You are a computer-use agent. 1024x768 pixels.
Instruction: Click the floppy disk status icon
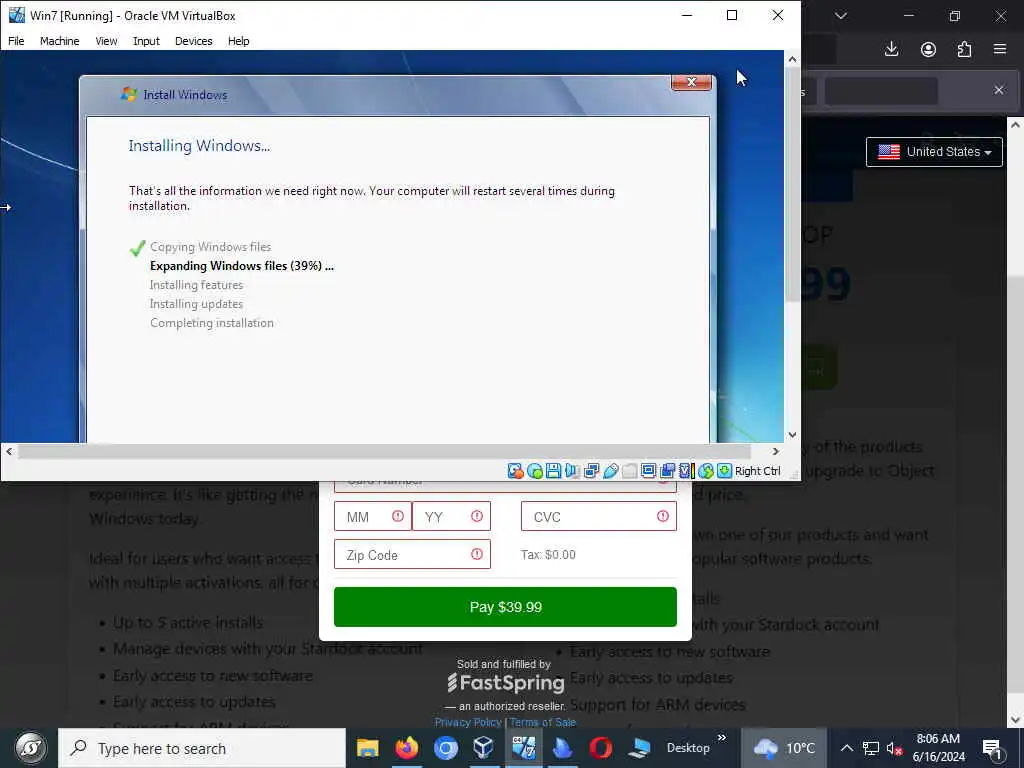click(x=553, y=471)
